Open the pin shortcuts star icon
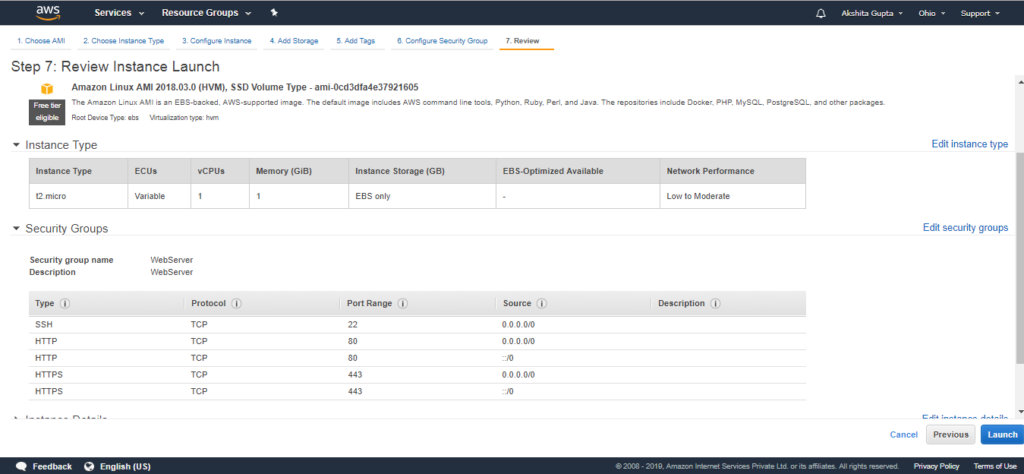This screenshot has height=474, width=1024. click(274, 12)
